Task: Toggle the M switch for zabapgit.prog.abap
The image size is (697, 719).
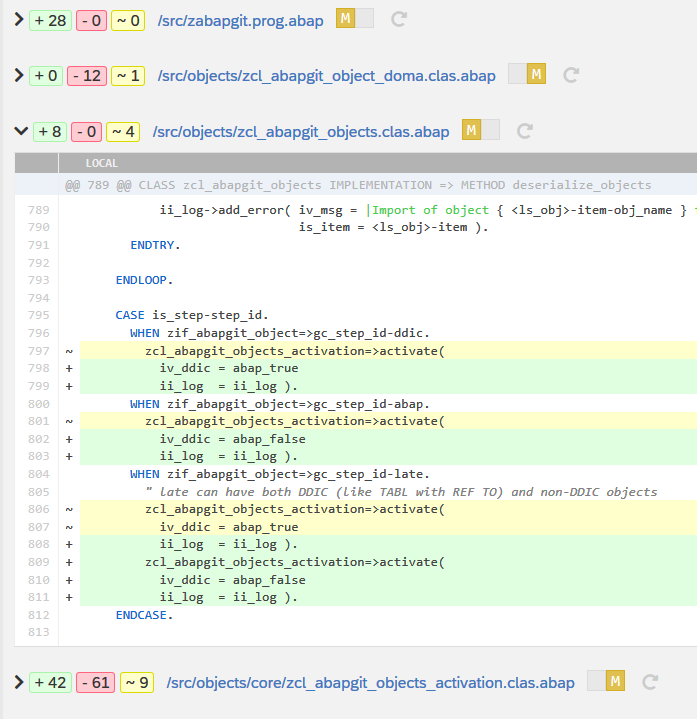Action: 354,19
